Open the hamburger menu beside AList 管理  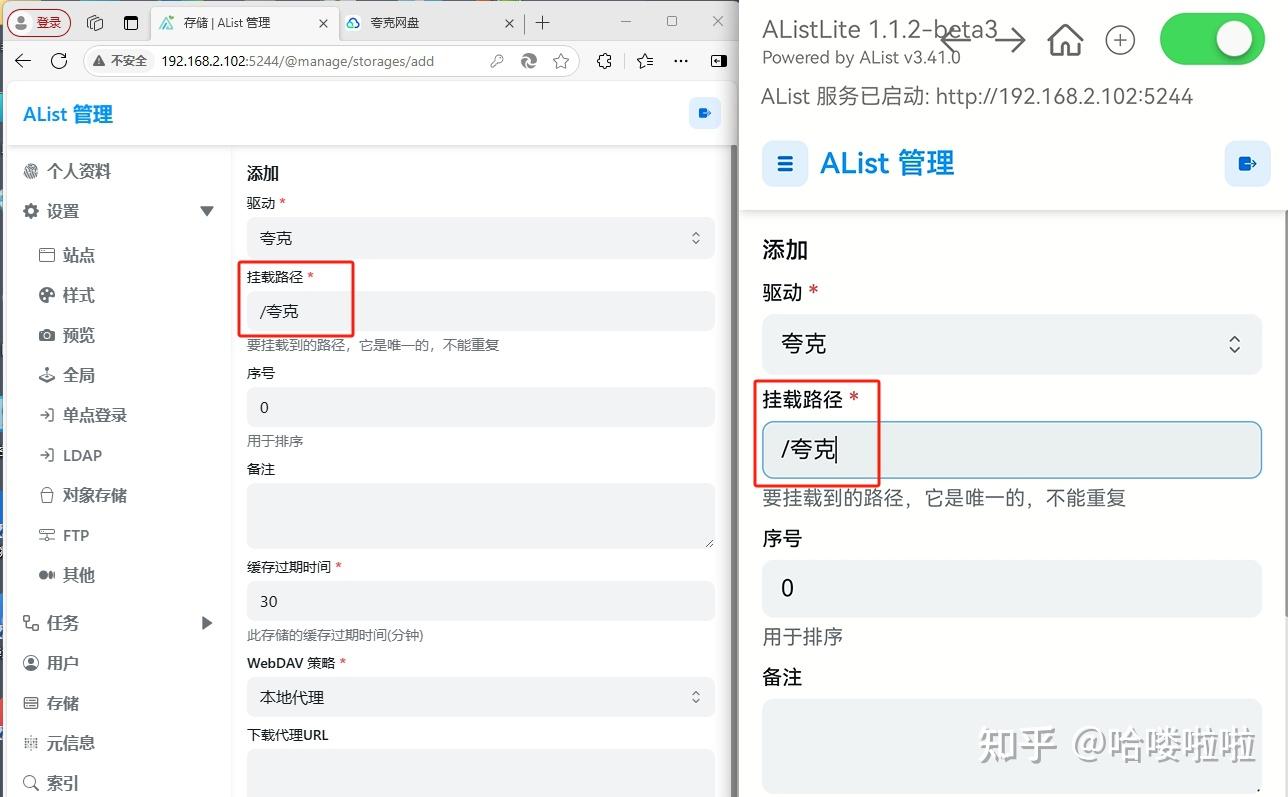[x=784, y=163]
